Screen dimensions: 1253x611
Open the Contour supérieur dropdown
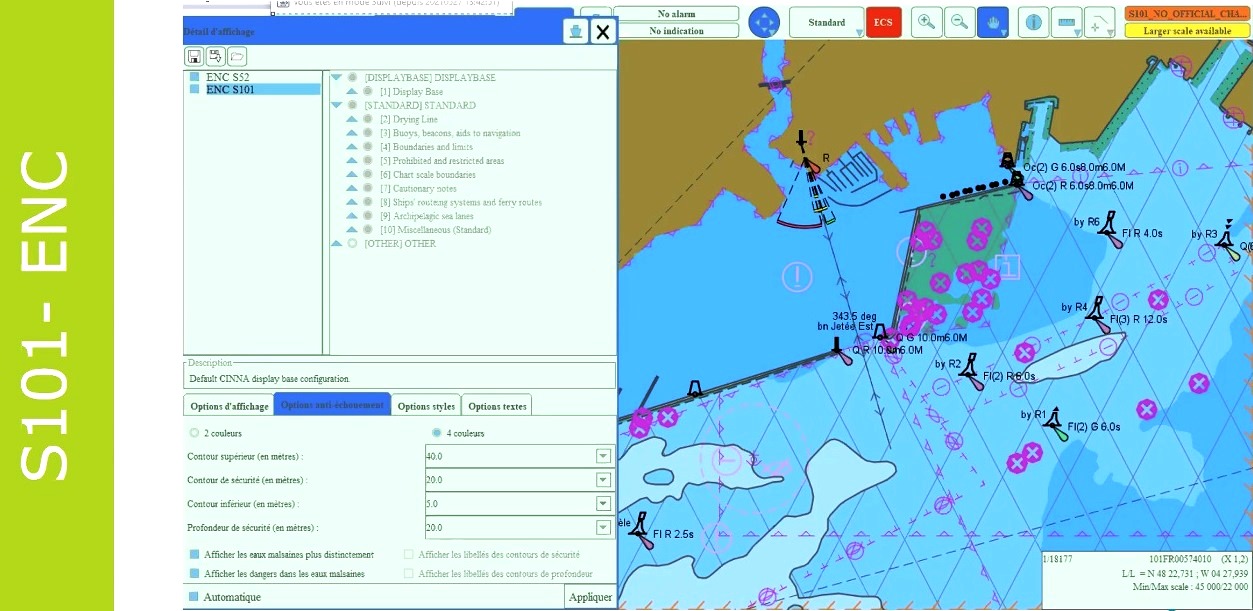coord(603,456)
